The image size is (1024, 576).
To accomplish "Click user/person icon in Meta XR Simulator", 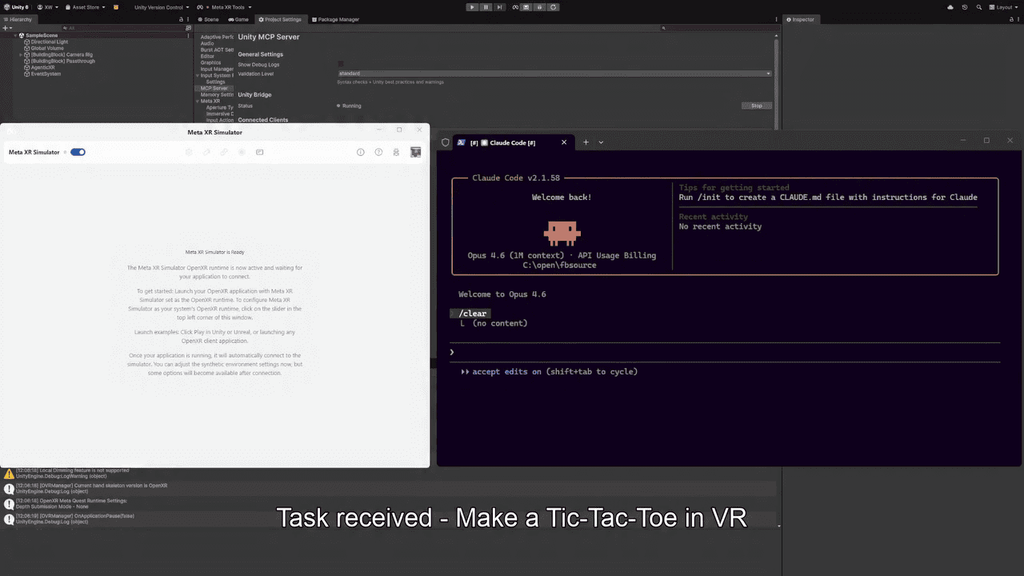I will (x=396, y=152).
